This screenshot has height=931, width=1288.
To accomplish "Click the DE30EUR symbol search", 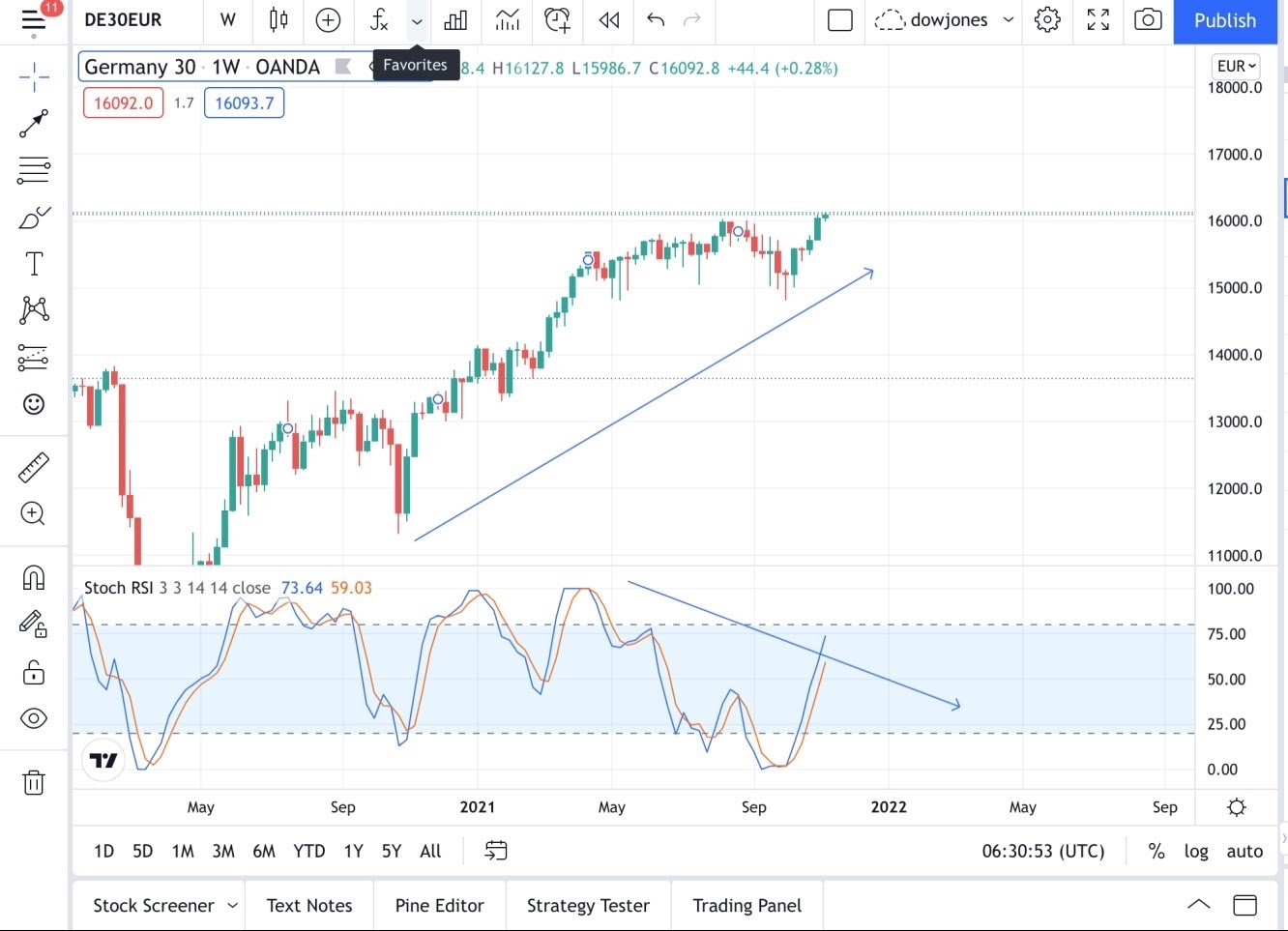I will (x=124, y=20).
